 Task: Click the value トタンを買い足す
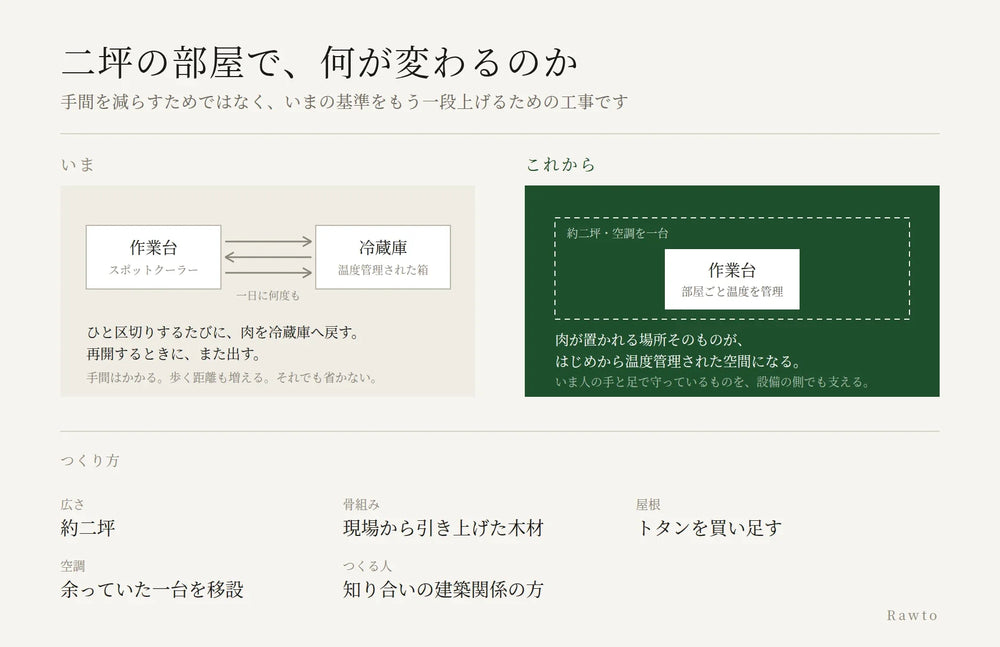point(709,528)
